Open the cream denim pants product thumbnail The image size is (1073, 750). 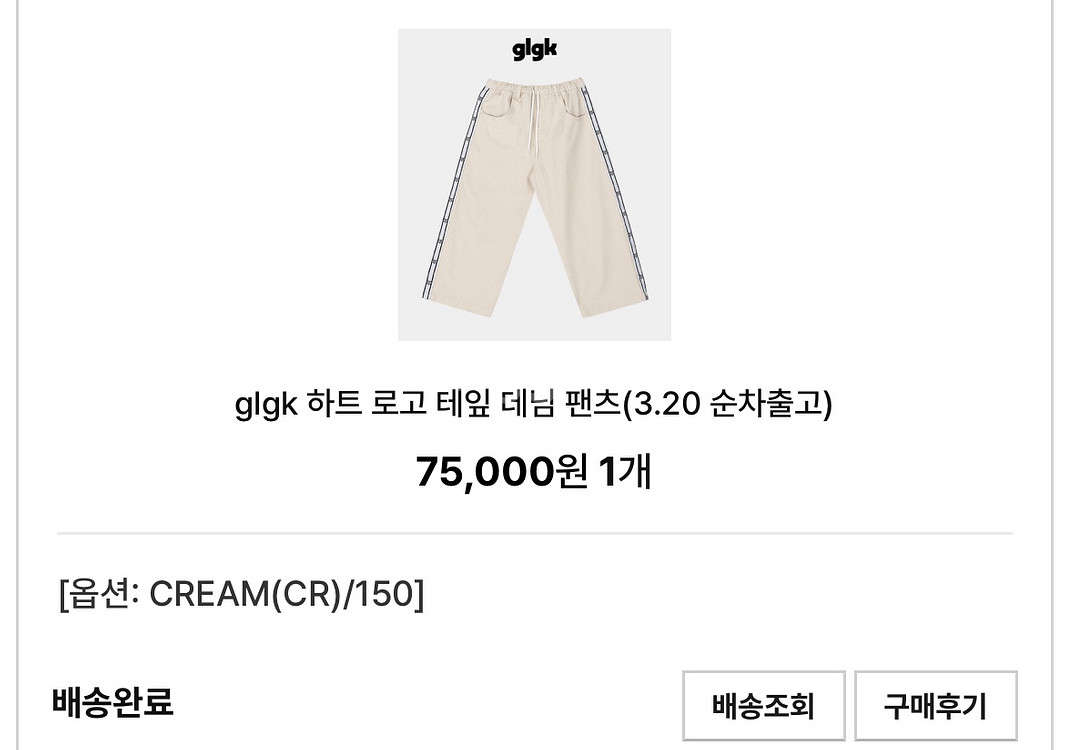[x=534, y=185]
